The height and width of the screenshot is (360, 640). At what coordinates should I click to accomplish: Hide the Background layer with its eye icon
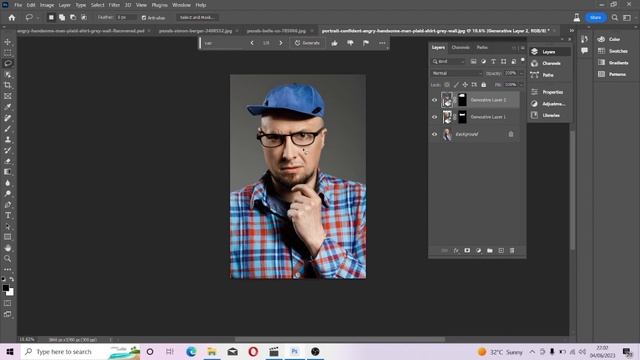[434, 134]
